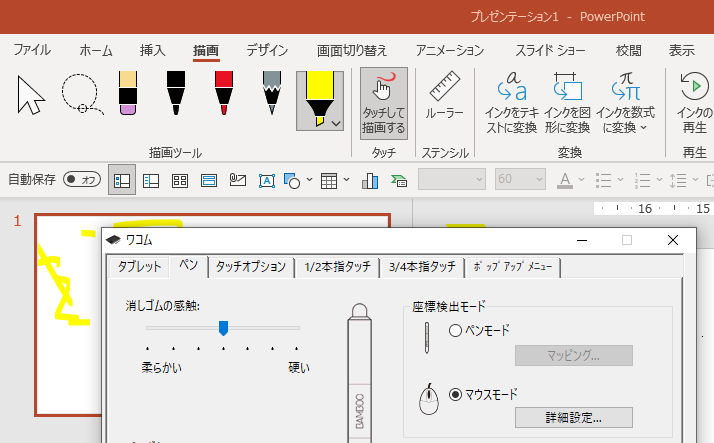714x443 pixels.
Task: Click インクを図形に変換
Action: click(567, 103)
